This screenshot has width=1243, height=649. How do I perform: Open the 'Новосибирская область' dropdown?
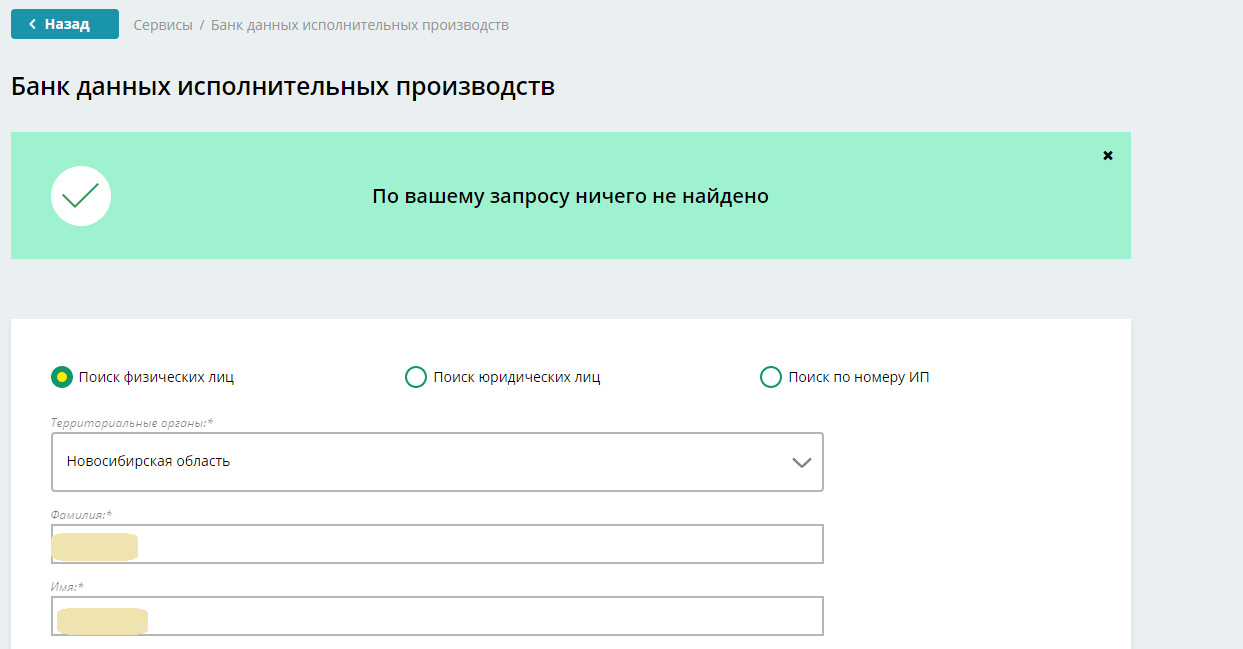click(436, 462)
